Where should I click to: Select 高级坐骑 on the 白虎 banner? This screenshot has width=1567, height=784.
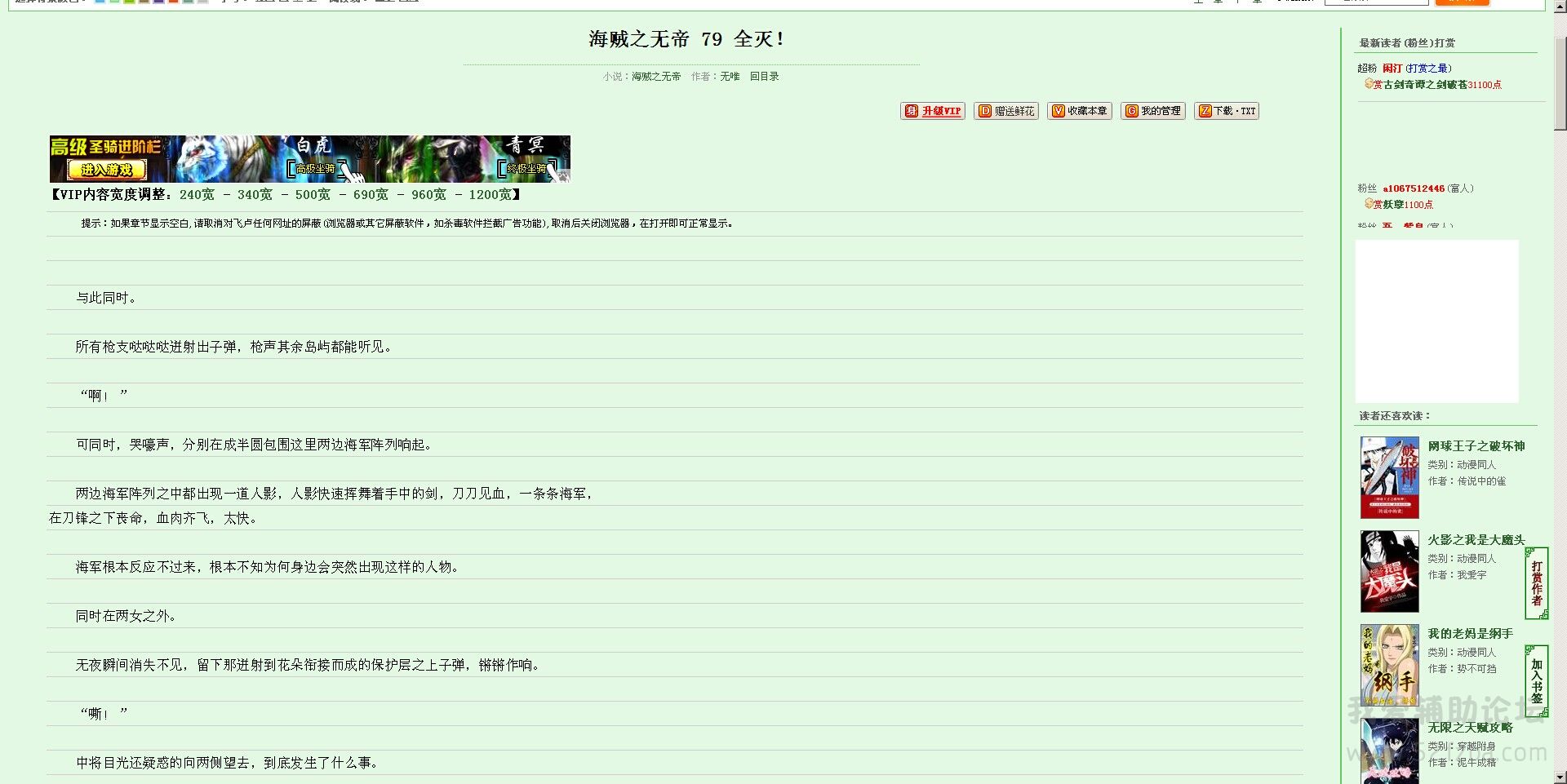(316, 169)
